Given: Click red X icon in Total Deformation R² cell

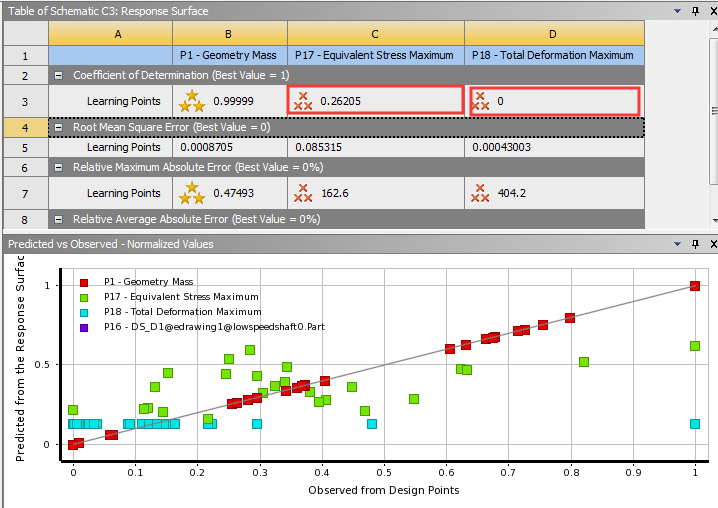Looking at the screenshot, I should 480,100.
